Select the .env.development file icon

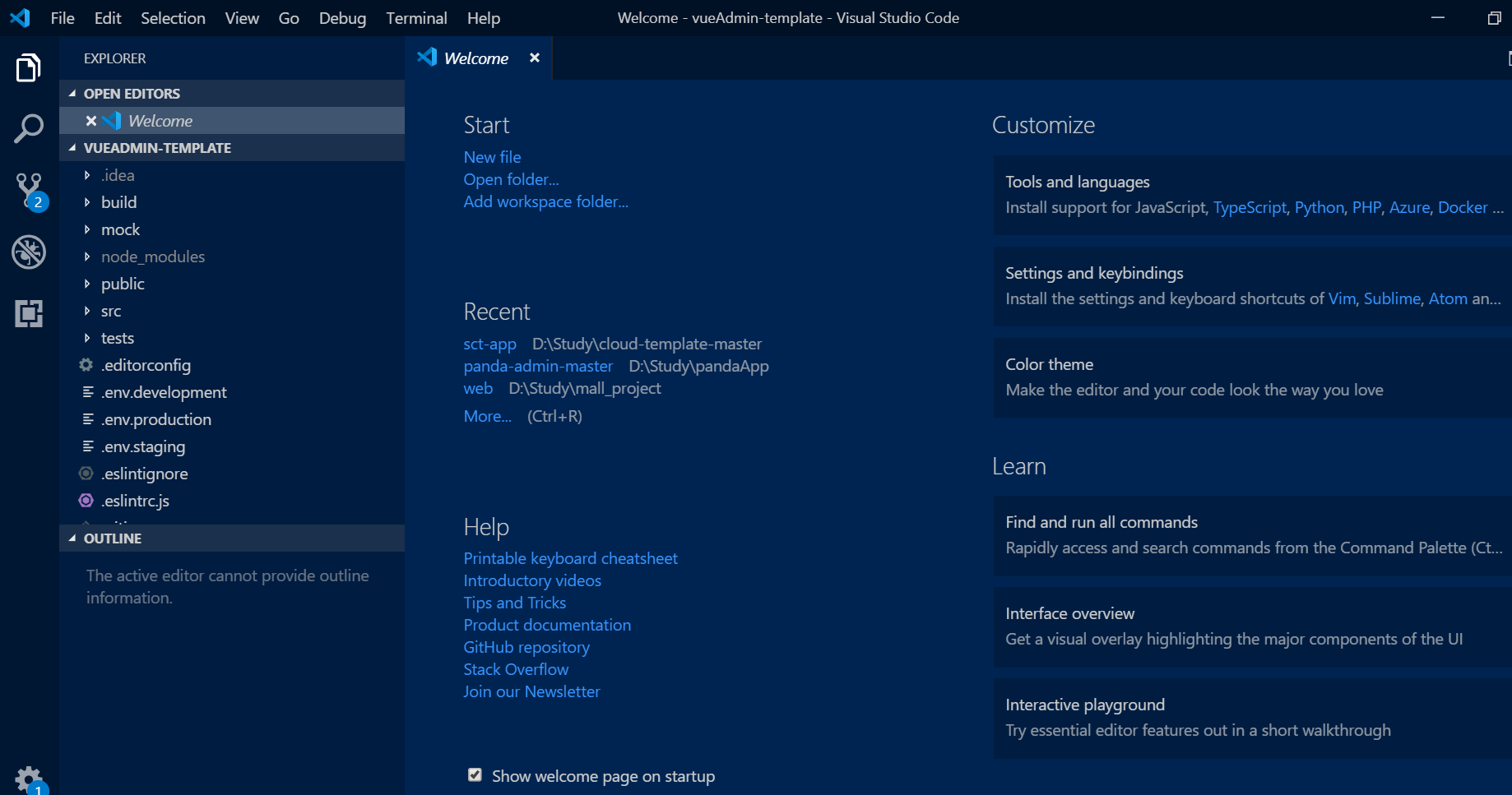88,392
